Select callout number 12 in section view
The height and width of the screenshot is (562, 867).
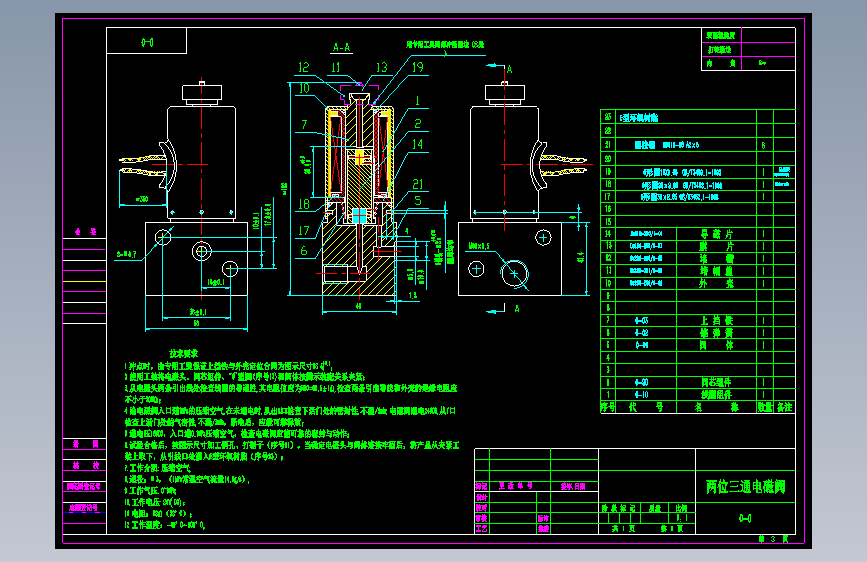point(304,67)
